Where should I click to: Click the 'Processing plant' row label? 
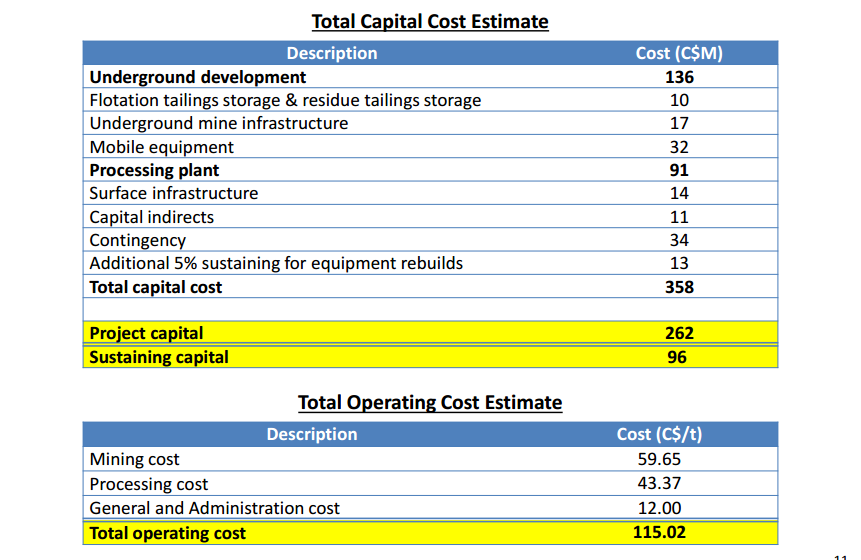tap(154, 170)
